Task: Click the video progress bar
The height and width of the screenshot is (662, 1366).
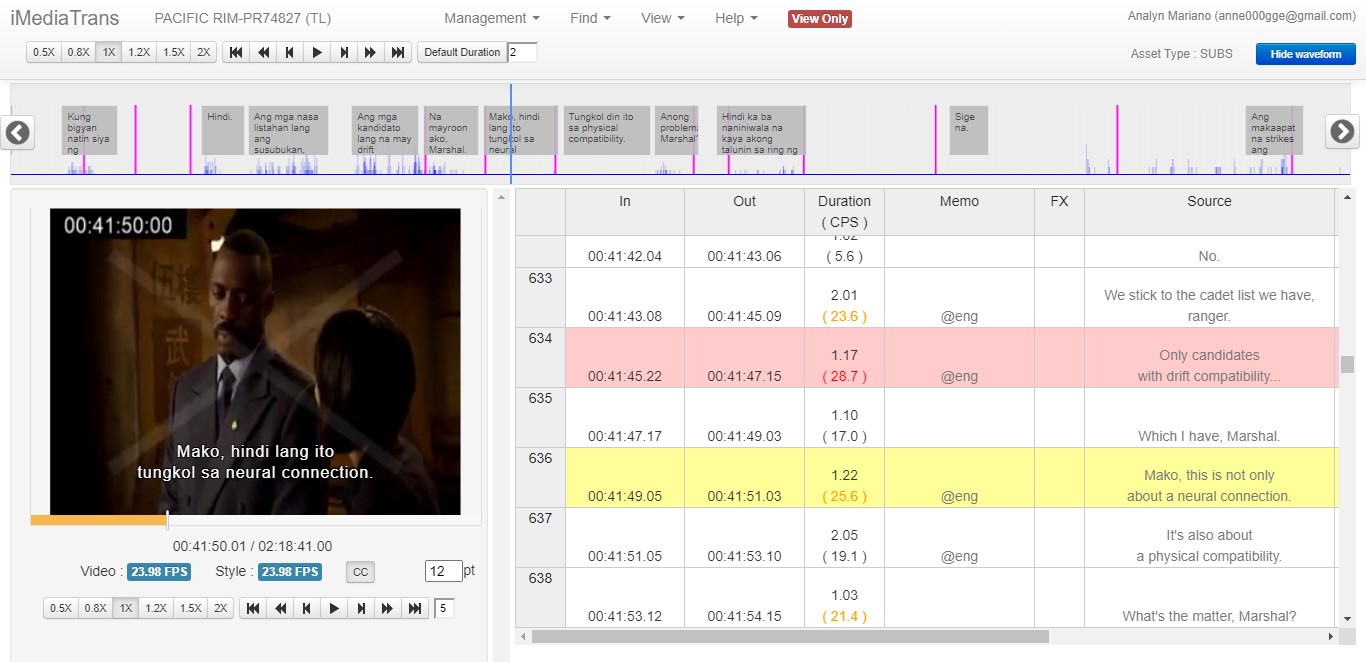Action: [256, 520]
